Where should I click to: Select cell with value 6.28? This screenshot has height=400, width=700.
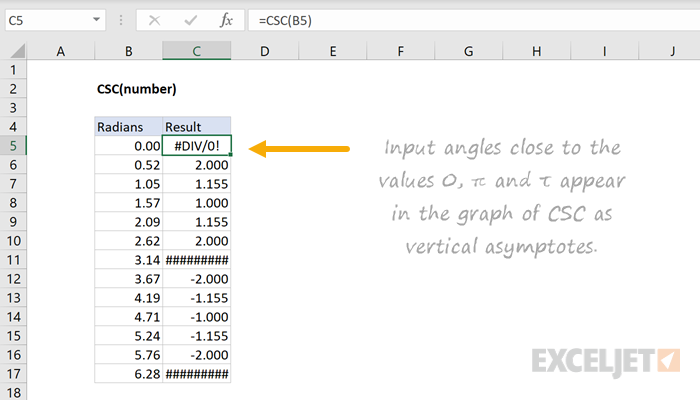pos(129,374)
